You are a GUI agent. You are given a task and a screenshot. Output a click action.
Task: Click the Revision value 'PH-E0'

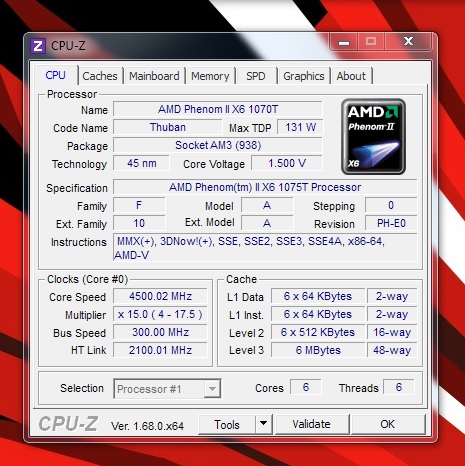pyautogui.click(x=391, y=223)
